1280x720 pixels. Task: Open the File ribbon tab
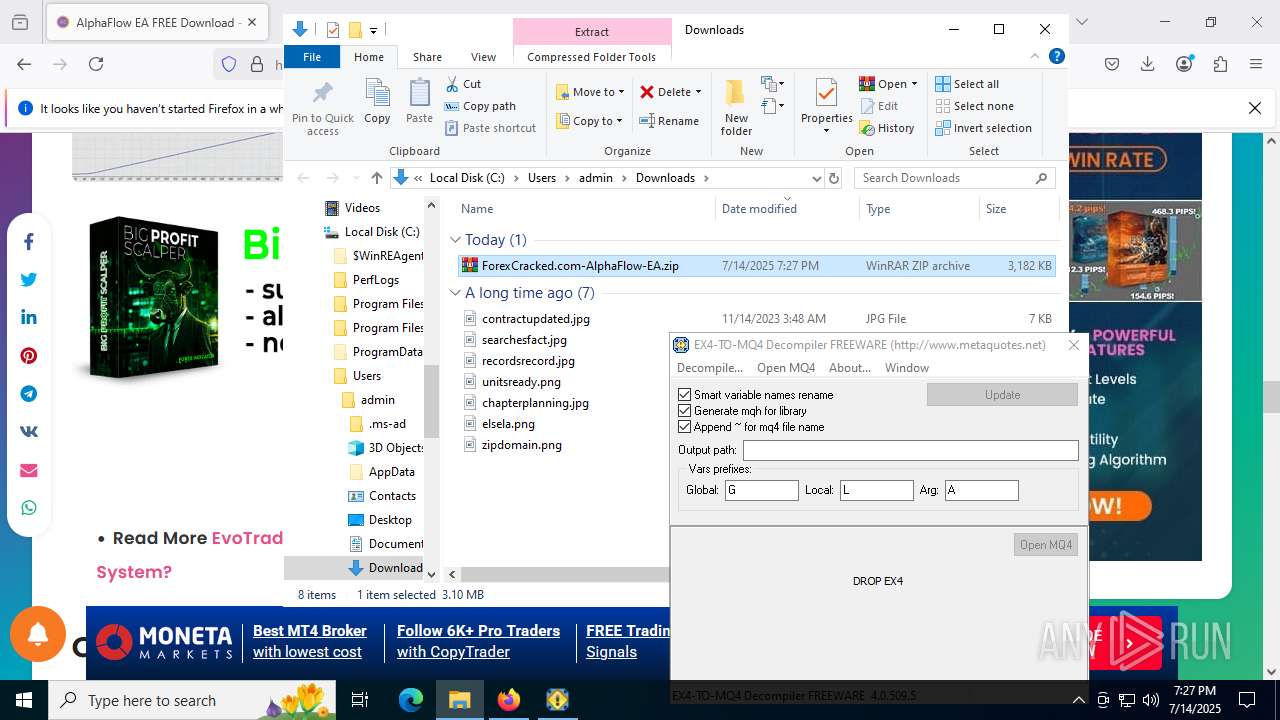(312, 57)
